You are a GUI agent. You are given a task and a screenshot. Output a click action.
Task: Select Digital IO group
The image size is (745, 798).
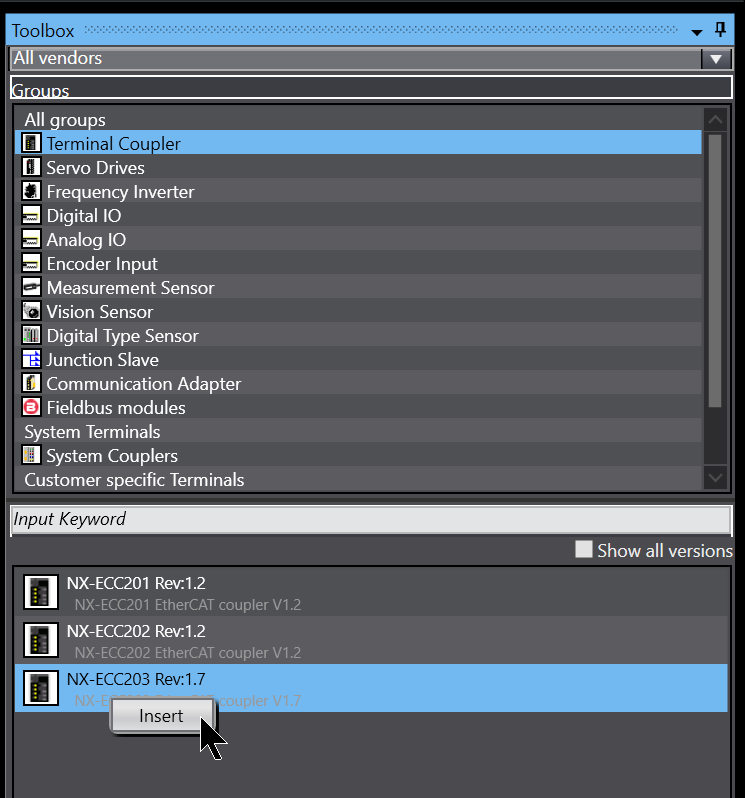358,215
